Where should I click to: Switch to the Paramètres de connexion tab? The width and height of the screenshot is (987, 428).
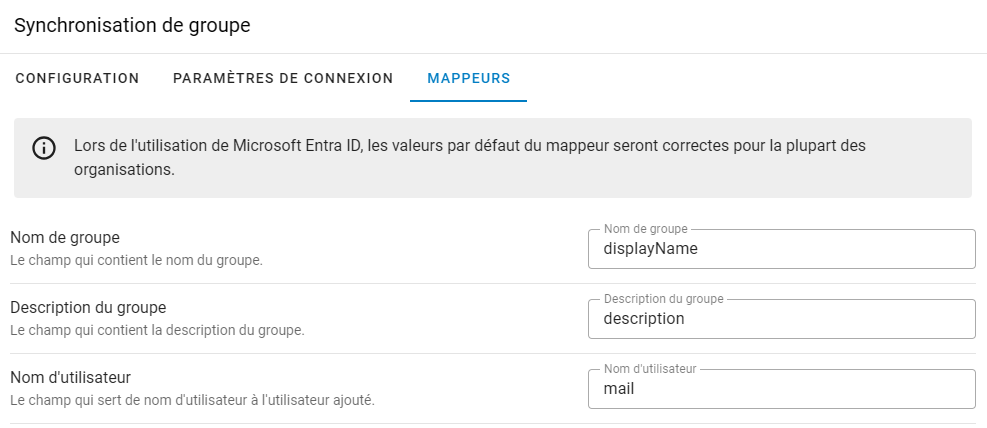coord(283,78)
